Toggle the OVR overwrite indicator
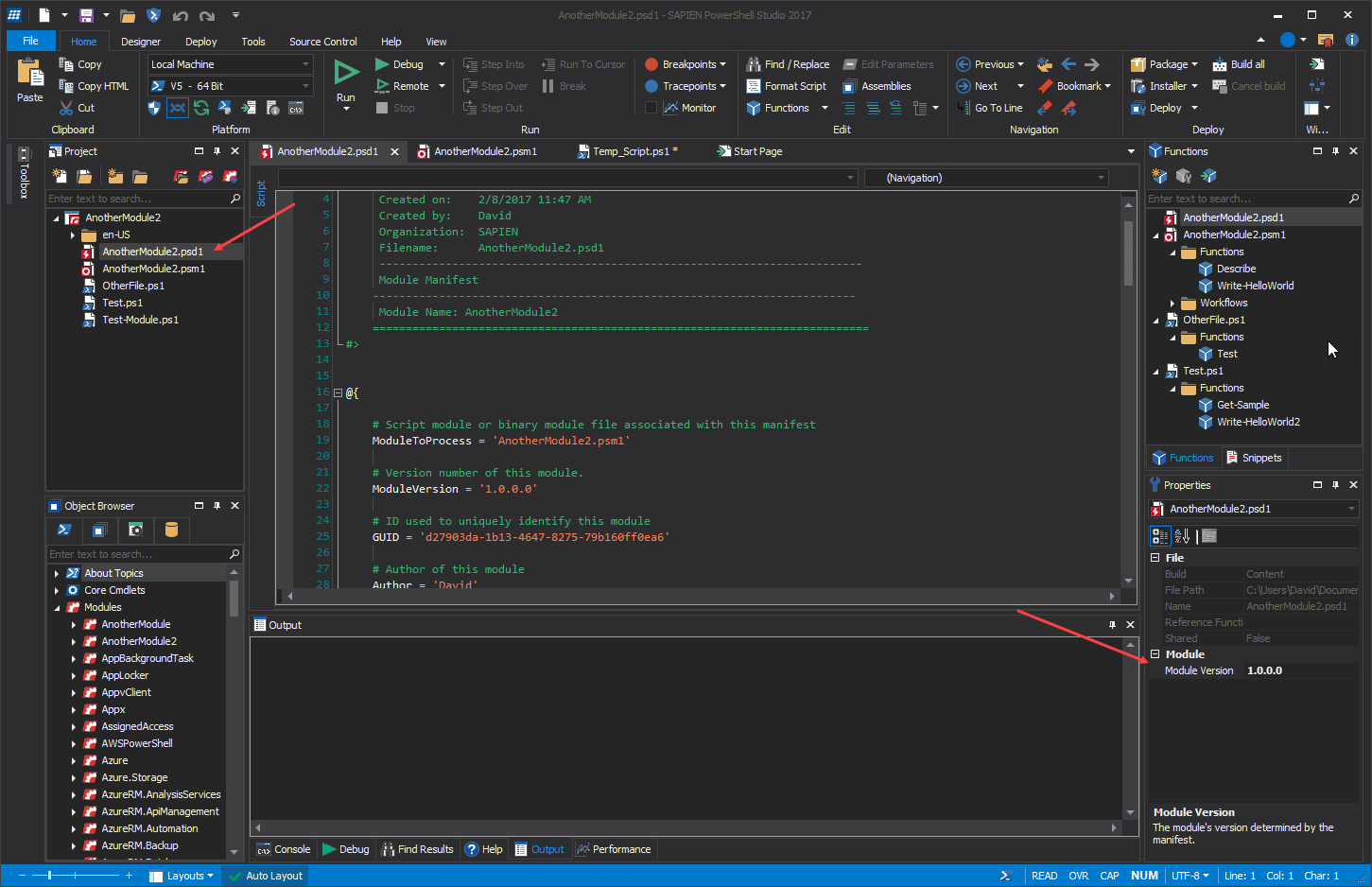The height and width of the screenshot is (887, 1372). [x=1079, y=876]
